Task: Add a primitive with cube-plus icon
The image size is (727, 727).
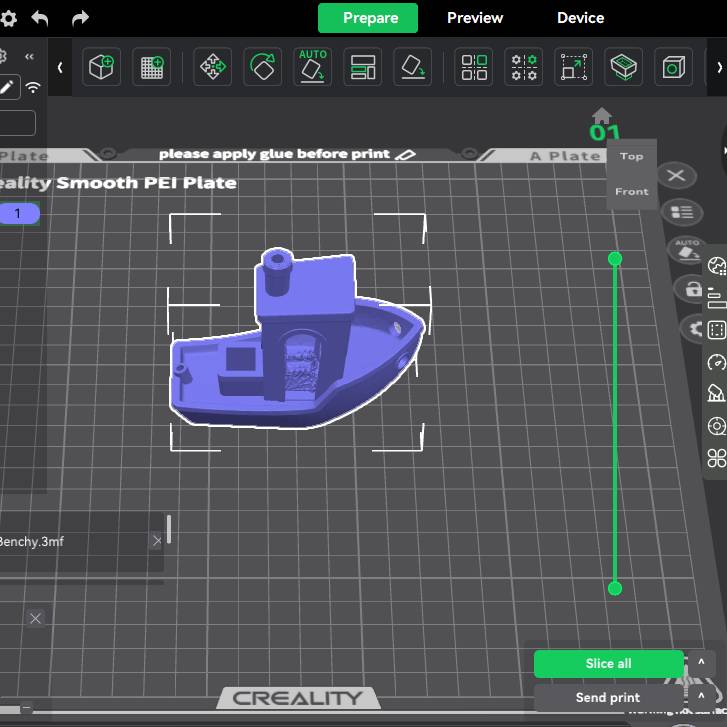Action: click(102, 67)
